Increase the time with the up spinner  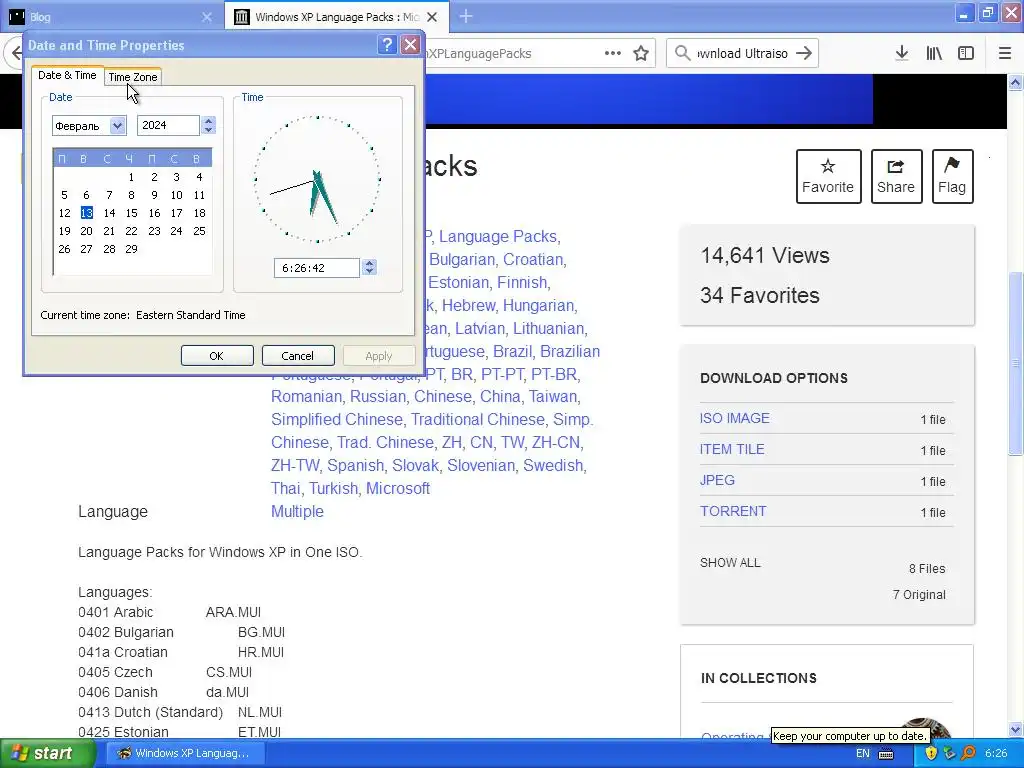pyautogui.click(x=370, y=263)
